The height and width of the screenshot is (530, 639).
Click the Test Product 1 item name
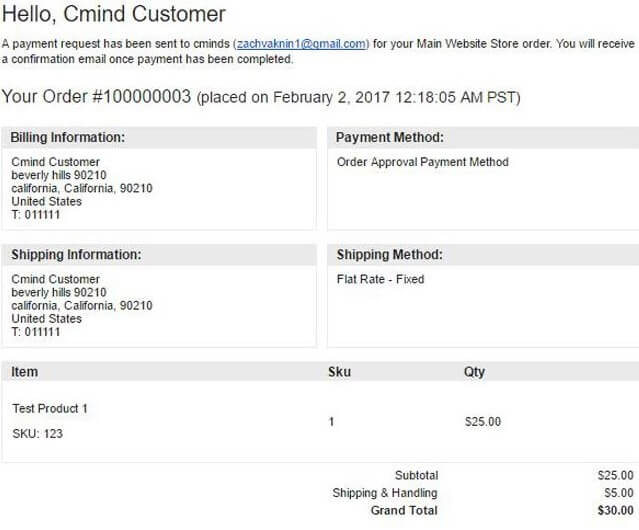[50, 408]
